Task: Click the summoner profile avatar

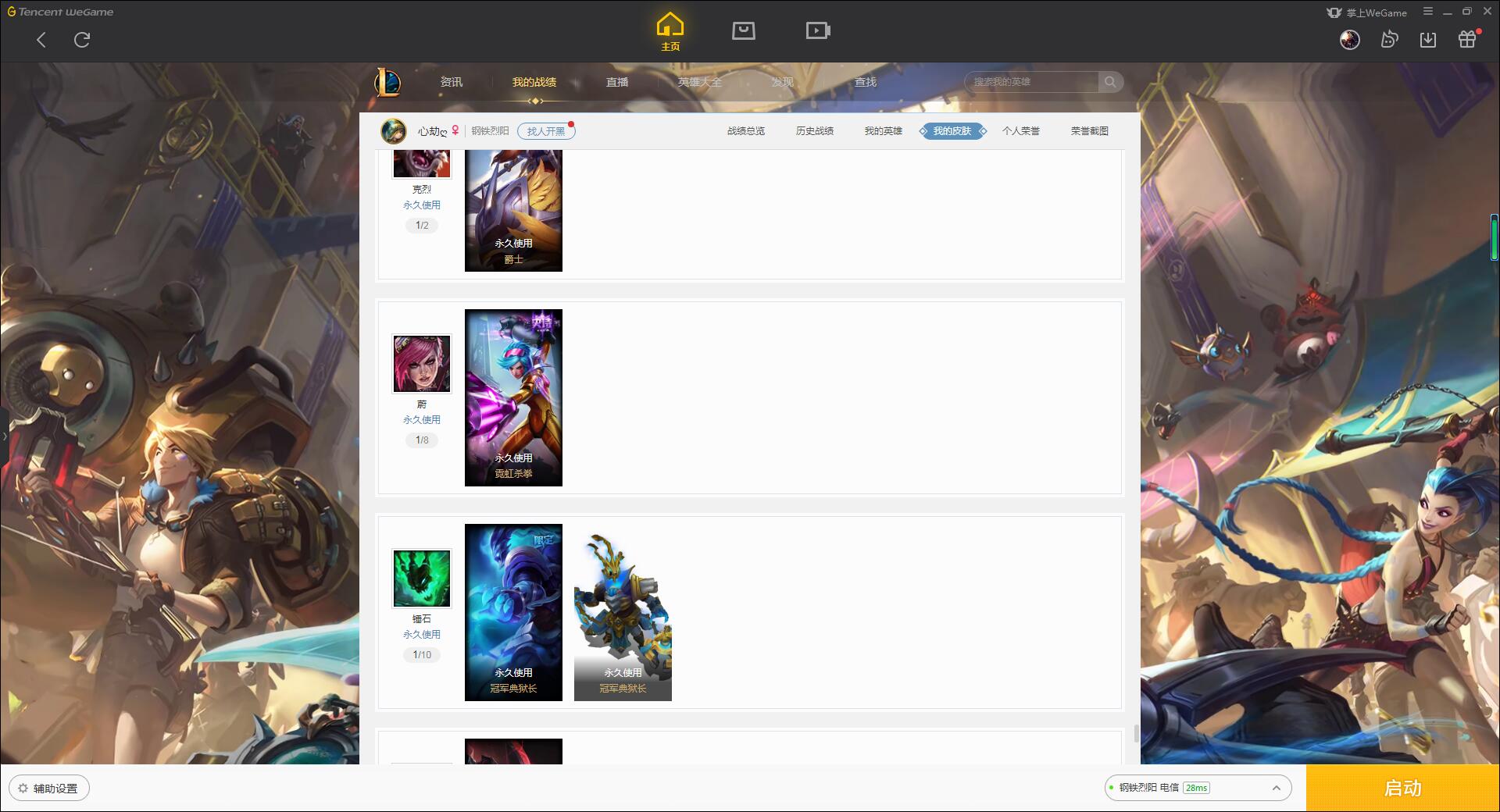Action: 394,131
